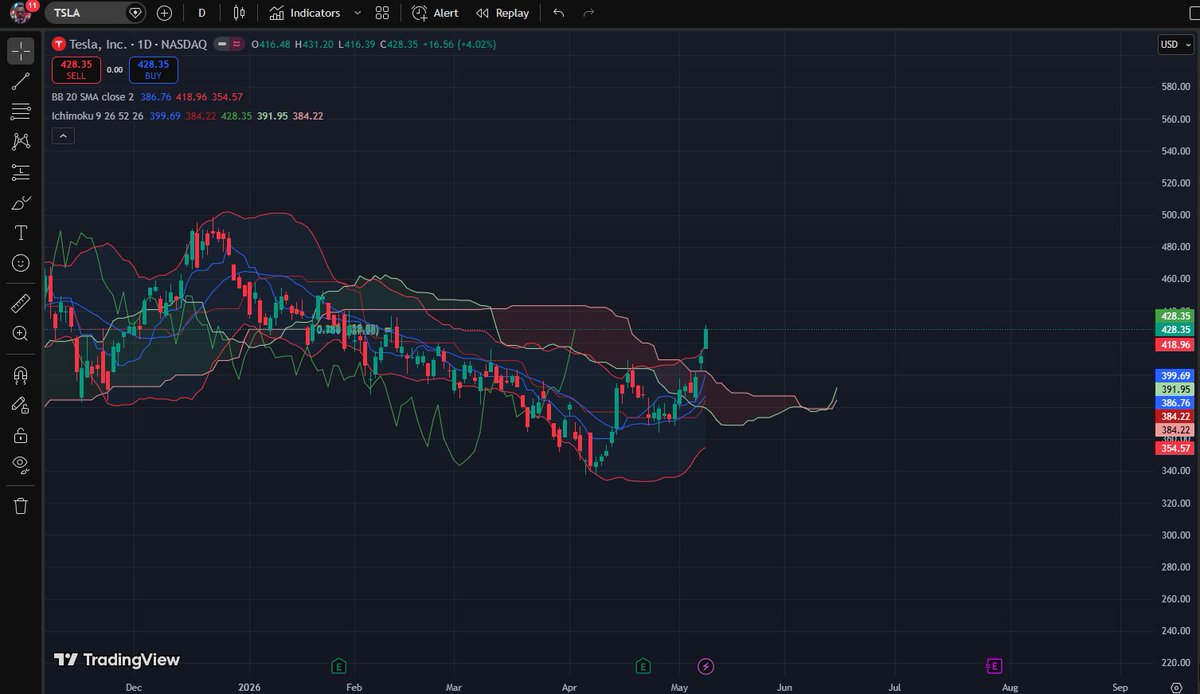The width and height of the screenshot is (1200, 694).
Task: Open the layout templates grid icon
Action: click(x=382, y=13)
